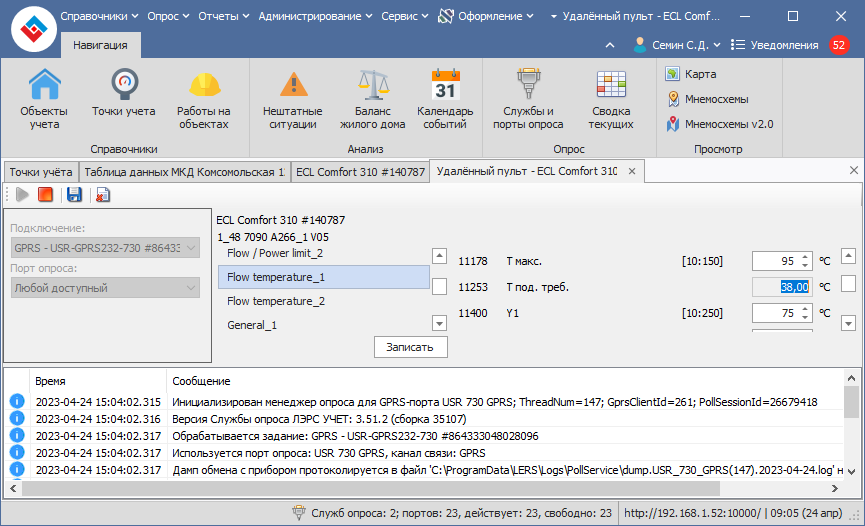Decrease the Y1 value with spinner down
The image size is (865, 526).
coord(805,317)
